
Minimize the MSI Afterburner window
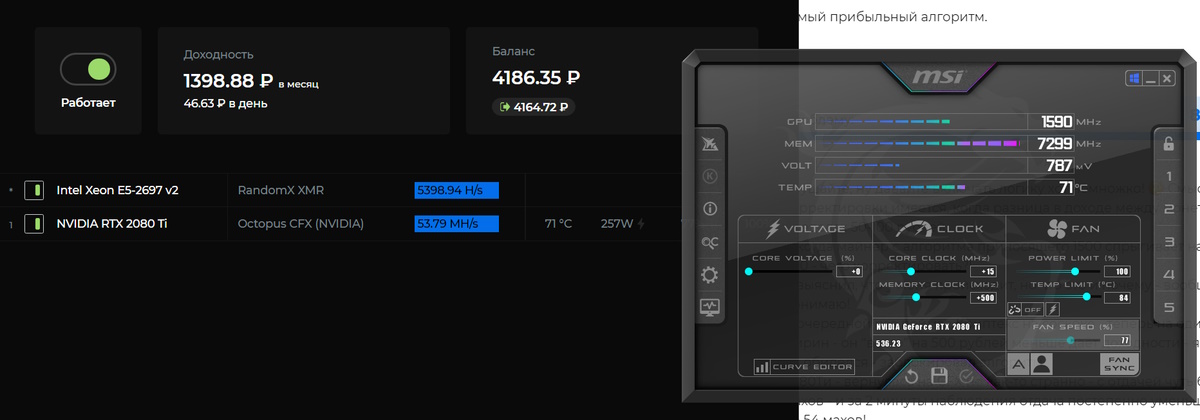1152,78
